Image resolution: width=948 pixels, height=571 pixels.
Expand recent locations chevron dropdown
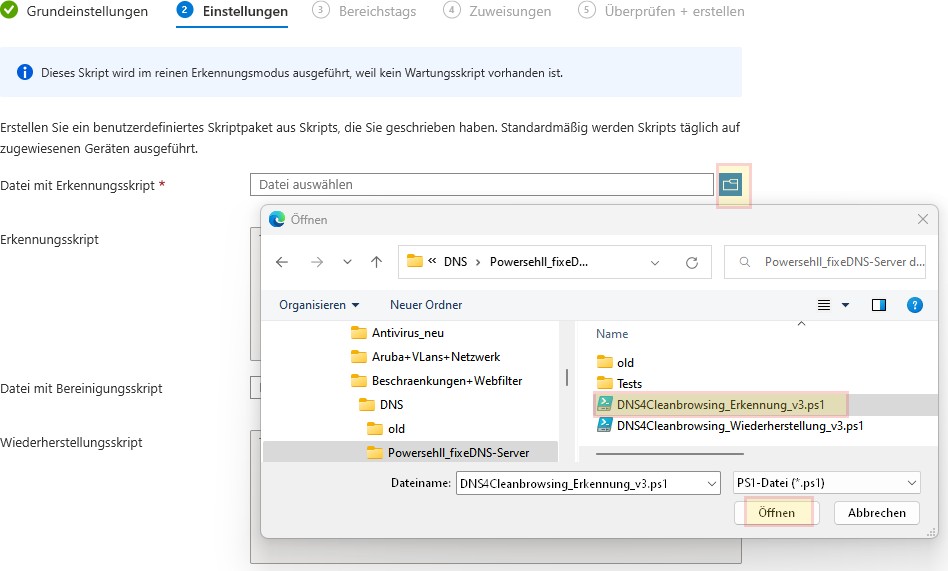[x=347, y=262]
